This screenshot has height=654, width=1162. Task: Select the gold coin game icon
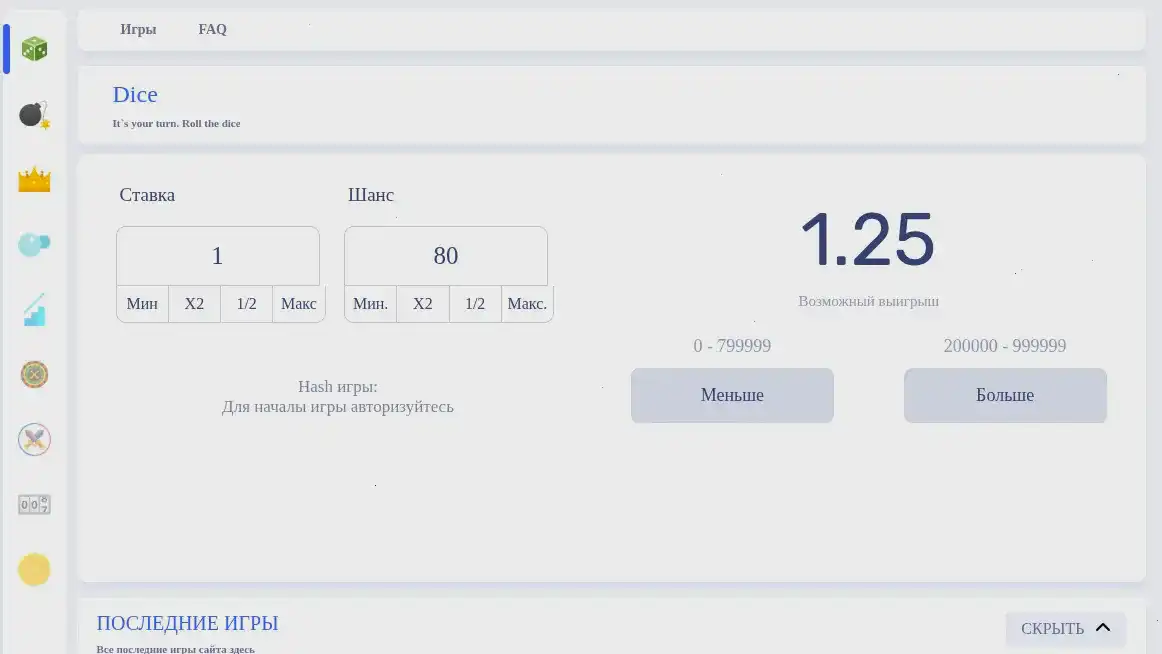point(34,569)
